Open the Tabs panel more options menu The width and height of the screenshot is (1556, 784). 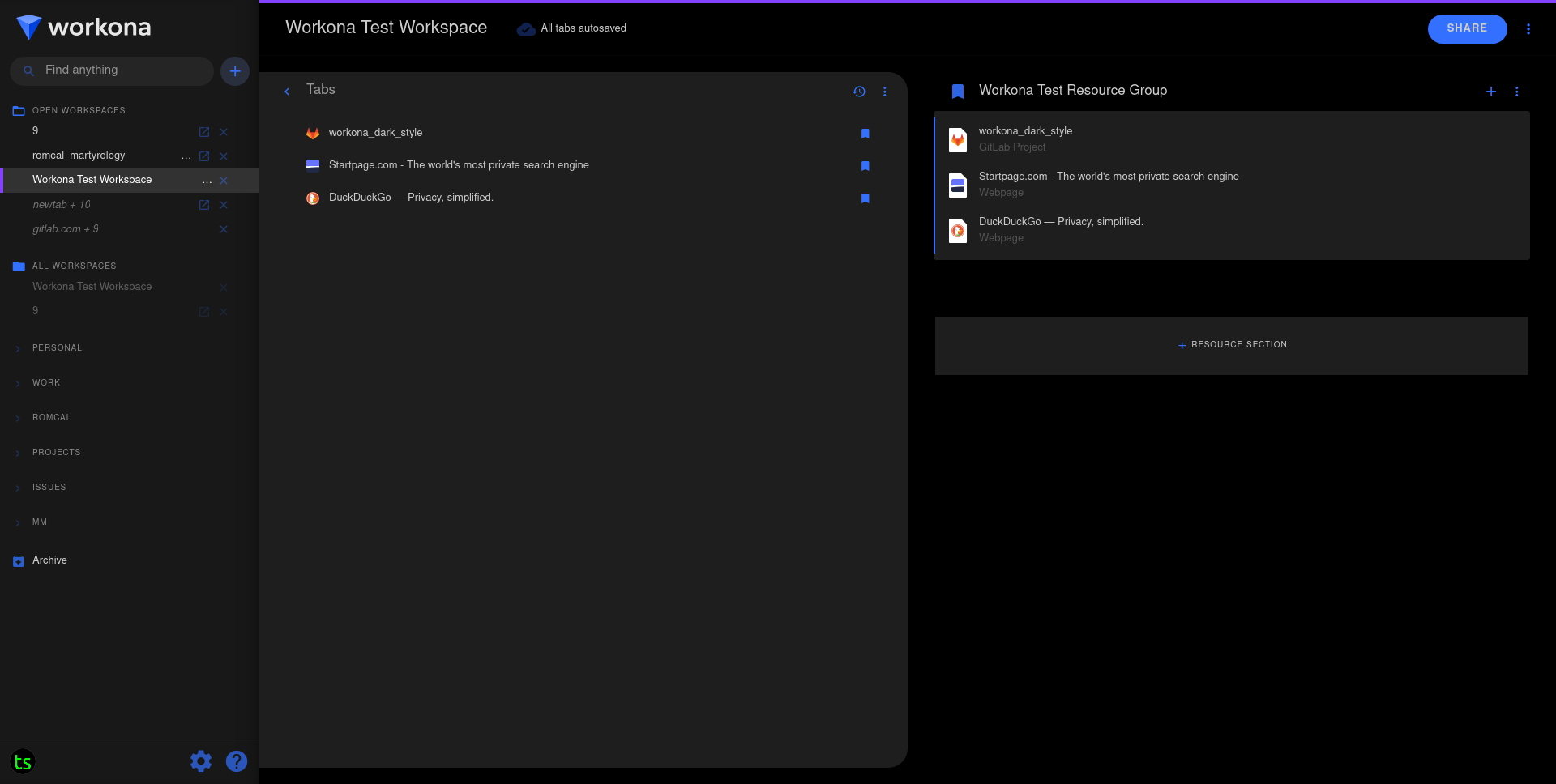(885, 92)
